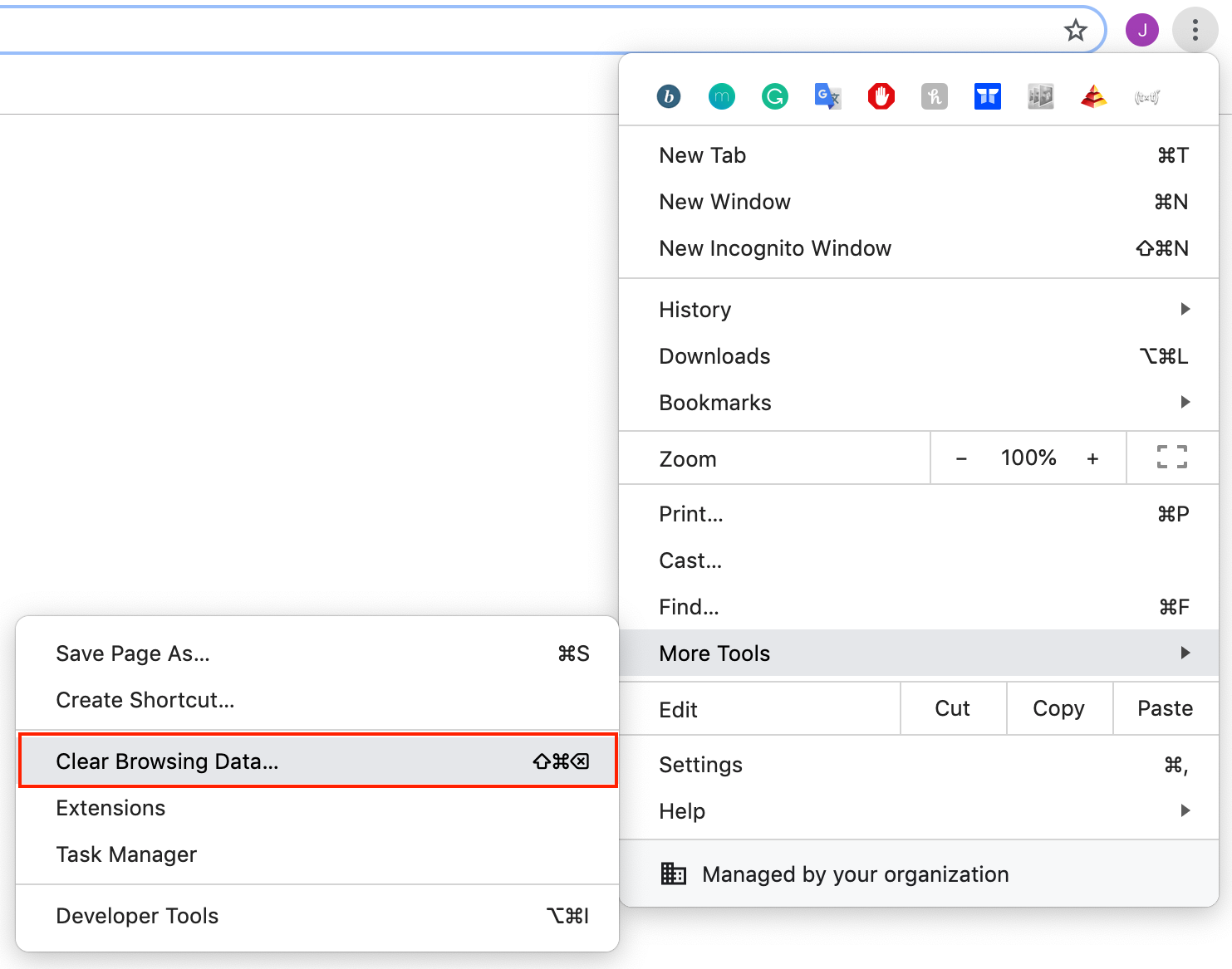This screenshot has height=969, width=1232.
Task: Click the three-dot Chrome menu button
Action: (x=1195, y=31)
